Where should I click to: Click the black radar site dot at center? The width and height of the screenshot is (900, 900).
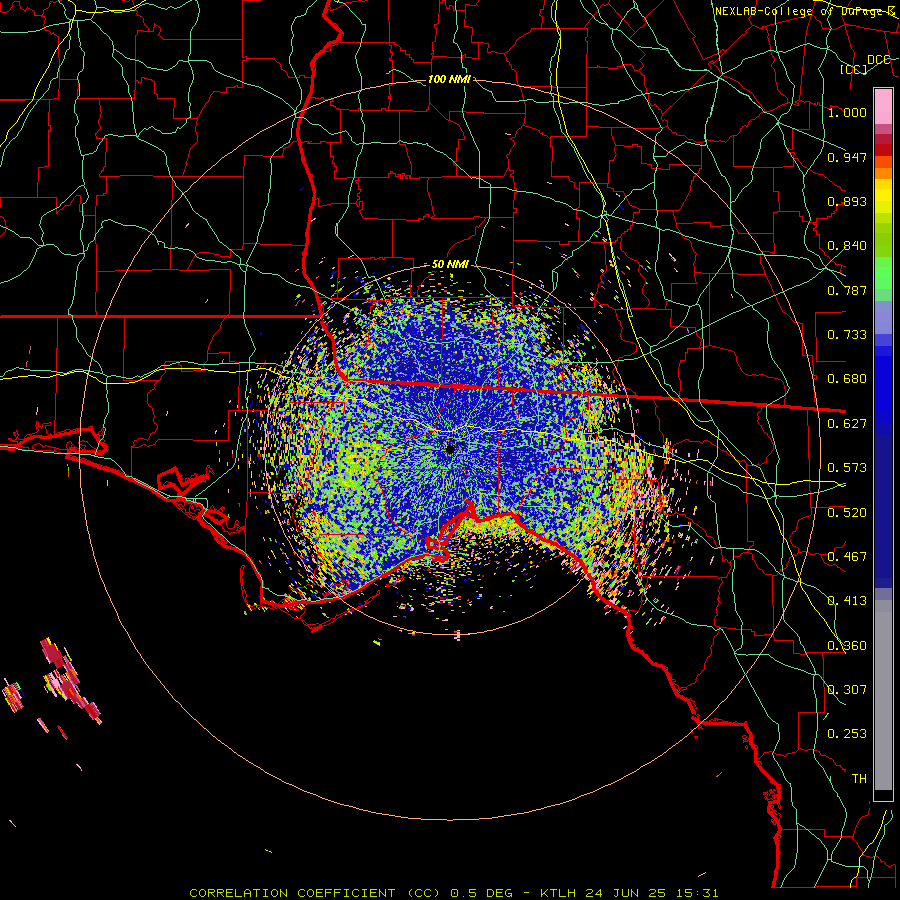(x=451, y=448)
